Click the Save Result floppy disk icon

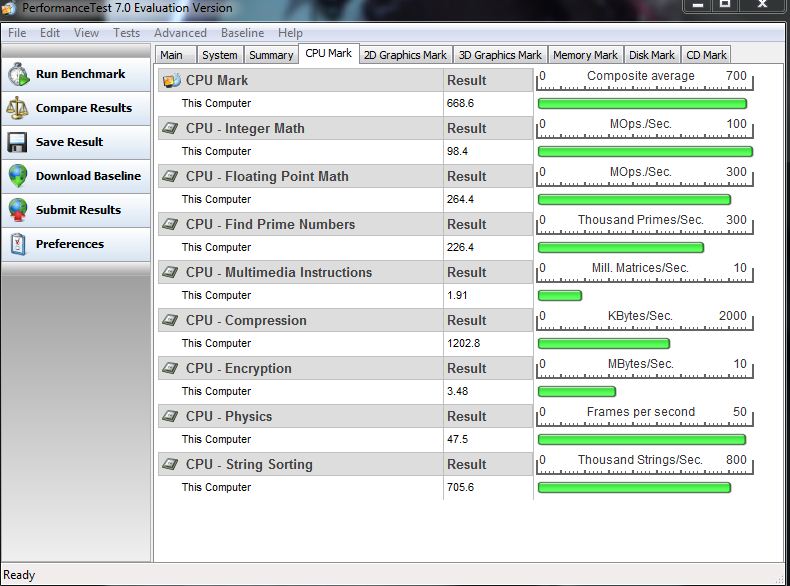17,142
